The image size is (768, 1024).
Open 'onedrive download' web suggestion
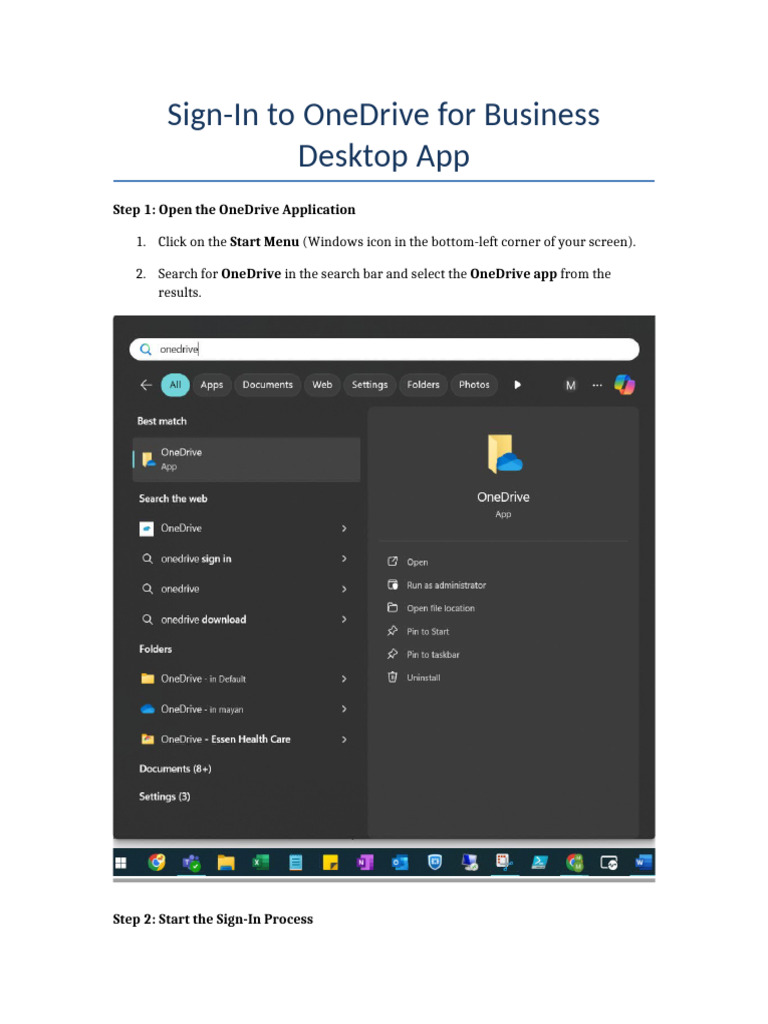pos(246,620)
